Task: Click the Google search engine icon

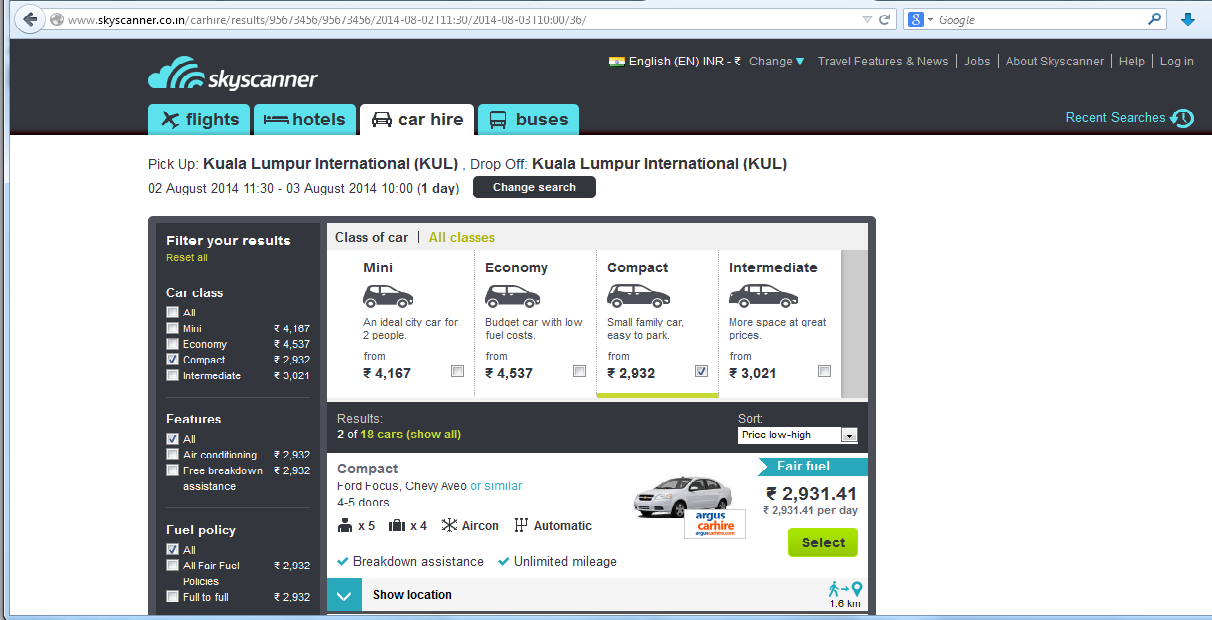Action: pos(915,19)
